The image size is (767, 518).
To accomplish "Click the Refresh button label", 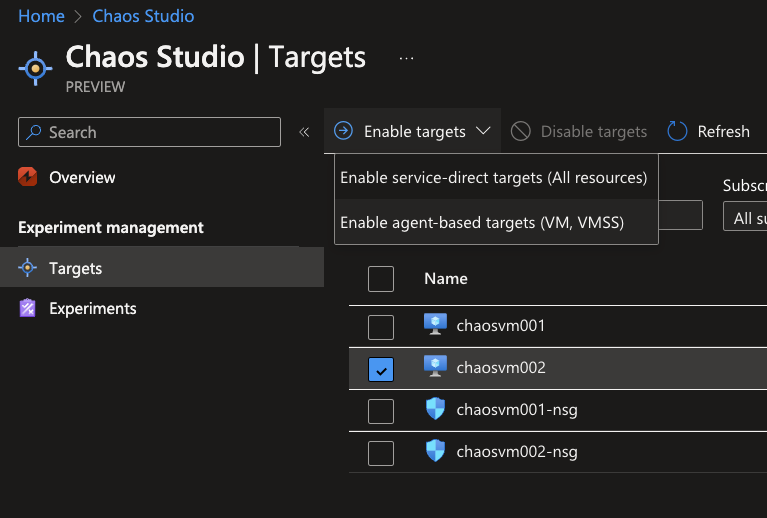I will (x=723, y=131).
